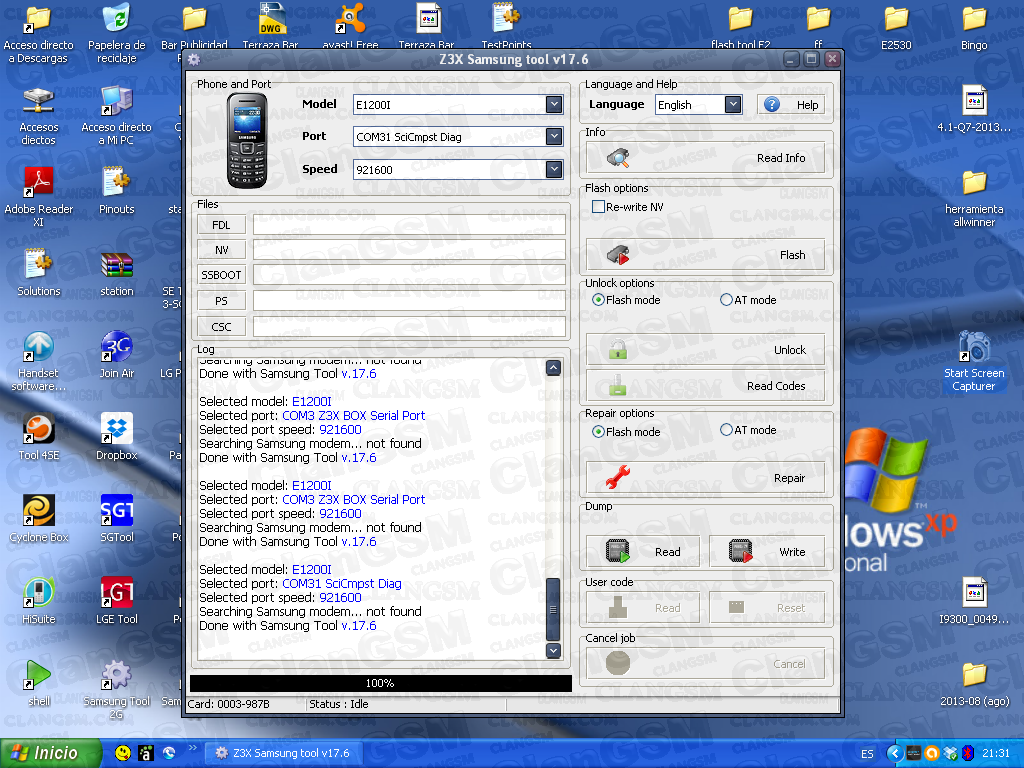Select AT mode under Repair options
The image size is (1024, 768).
[726, 430]
